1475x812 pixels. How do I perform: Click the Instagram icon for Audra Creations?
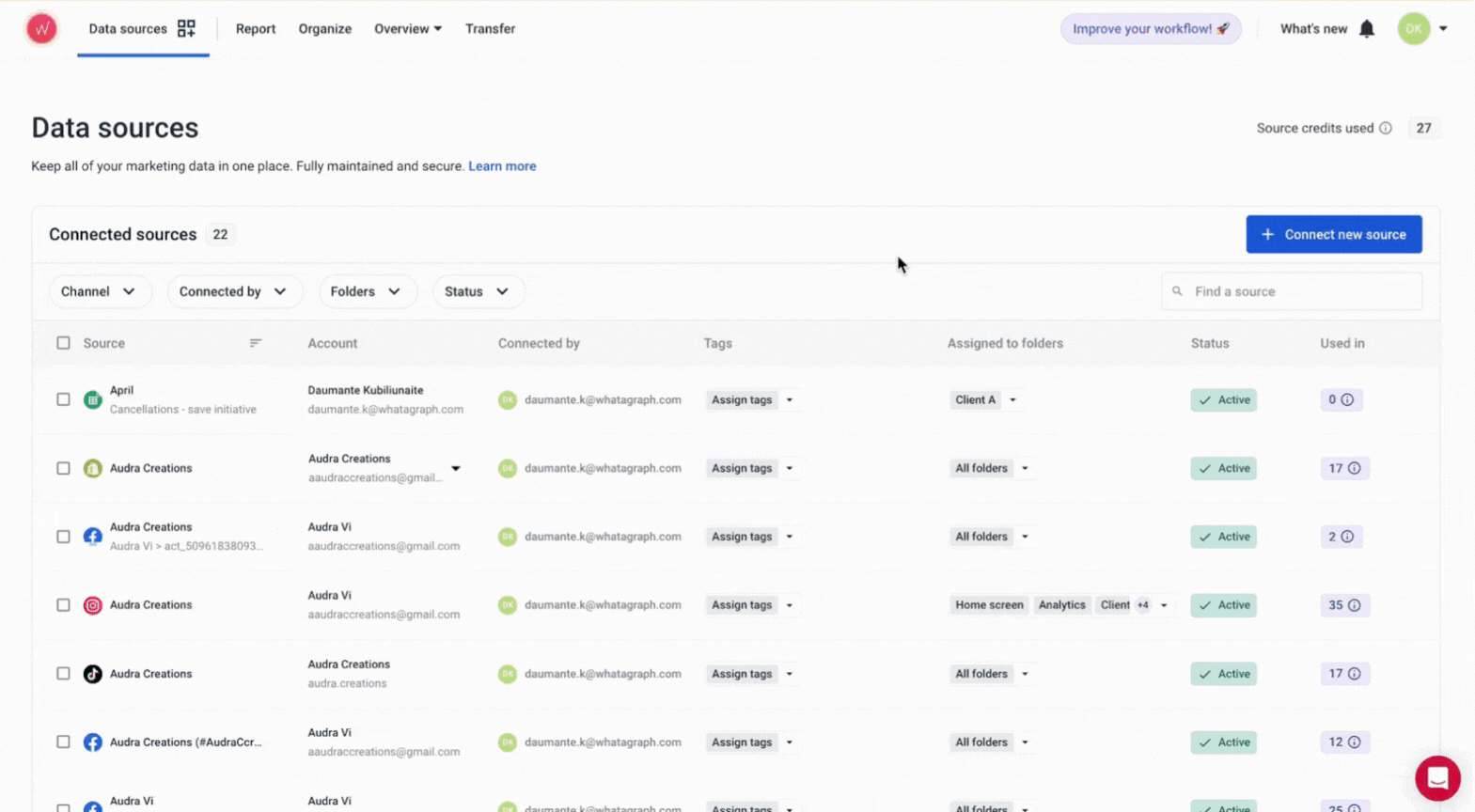[x=92, y=605]
